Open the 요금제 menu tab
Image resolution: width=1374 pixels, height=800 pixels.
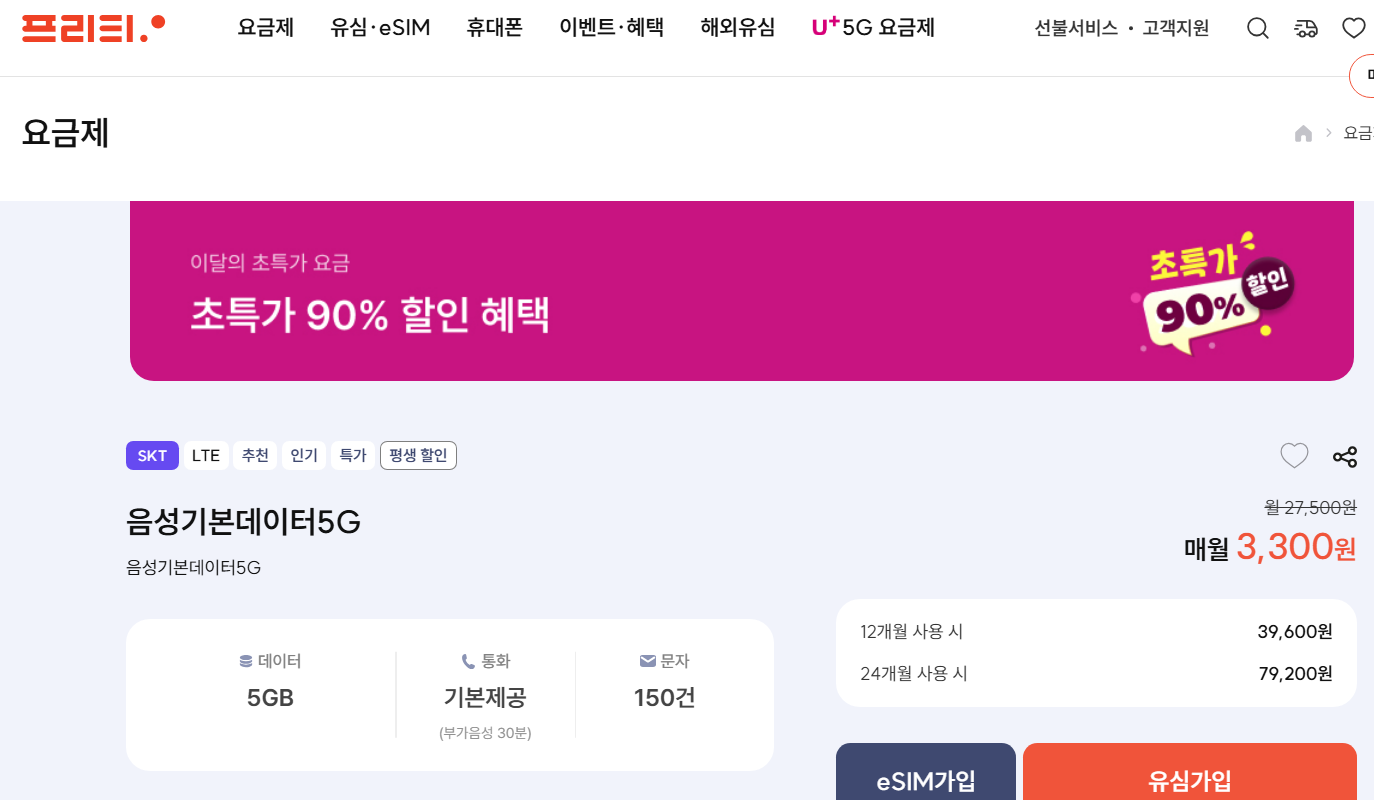(x=265, y=28)
